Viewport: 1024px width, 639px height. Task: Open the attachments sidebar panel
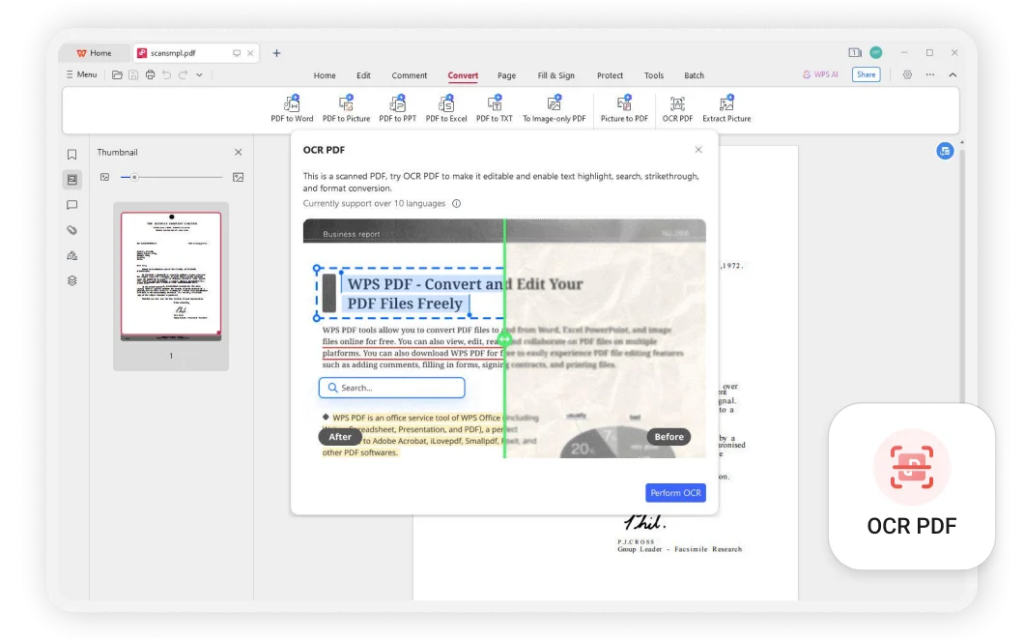click(72, 230)
